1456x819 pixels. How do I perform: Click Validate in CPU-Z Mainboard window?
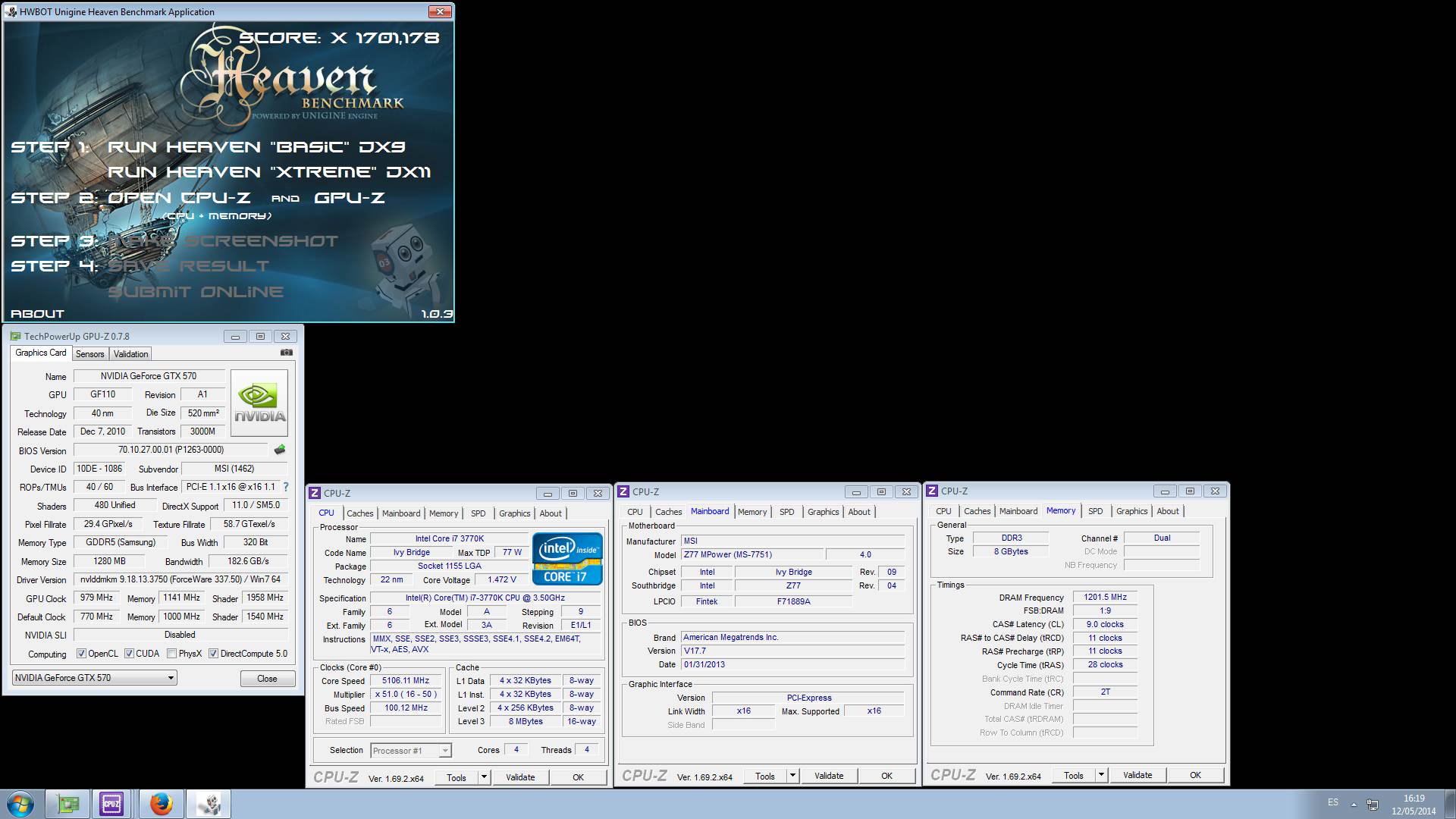829,776
